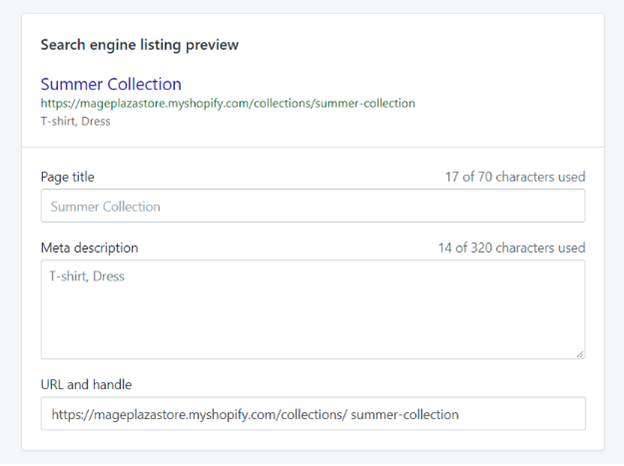Click the Page title label
This screenshot has height=466, width=624.
(67, 177)
